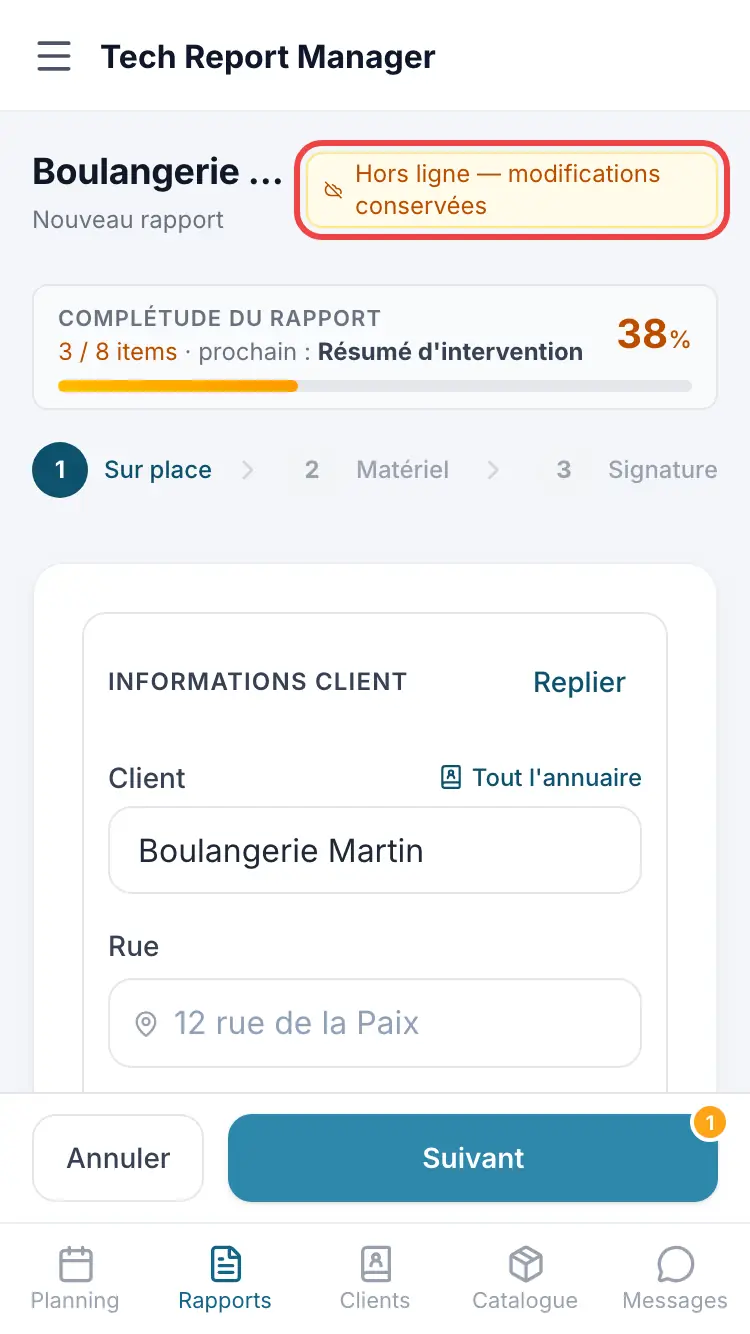Open the Planning calendar icon
The image size is (750, 1334).
click(75, 1264)
